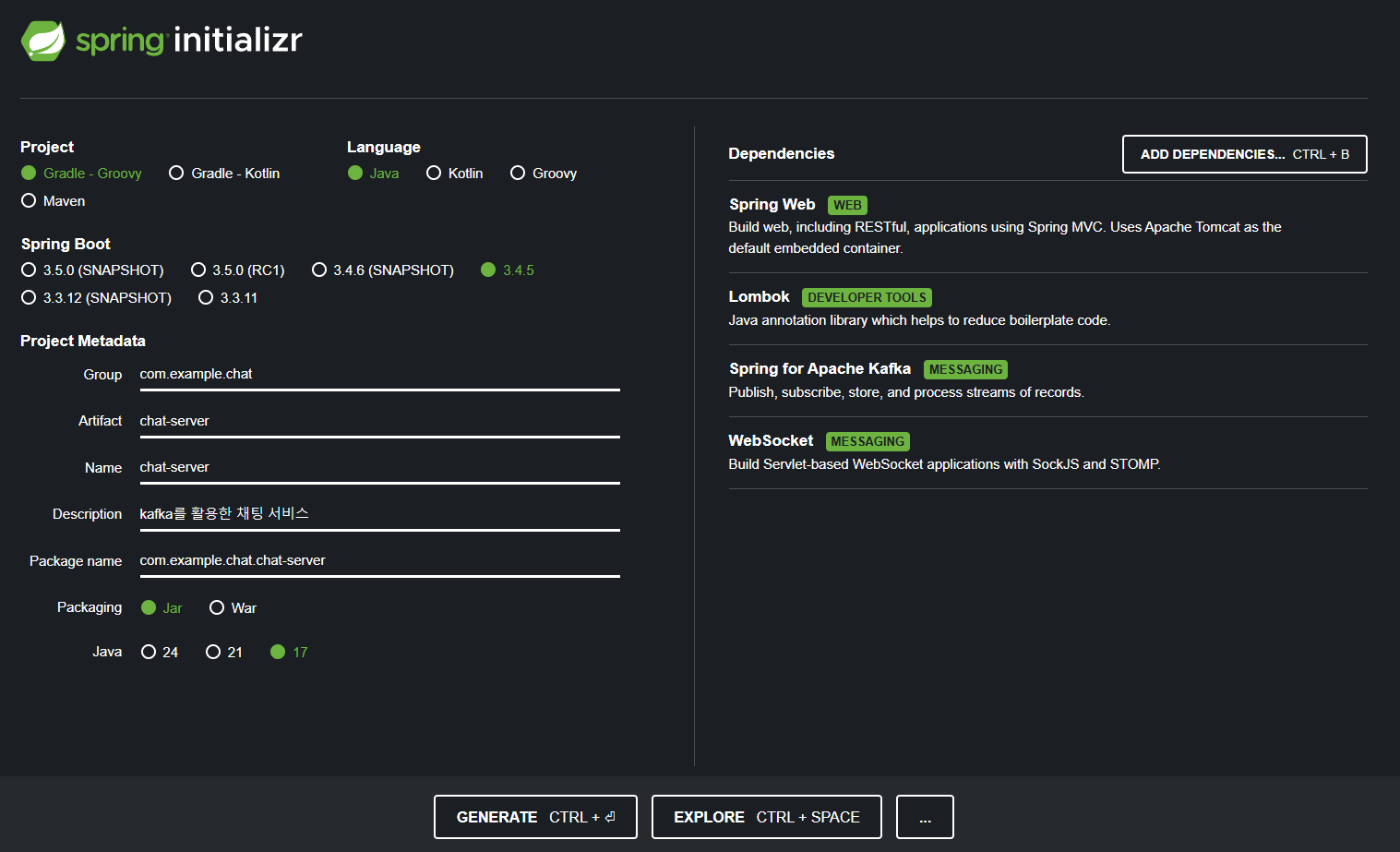Open Explore project preview
This screenshot has height=852, width=1400.
tap(766, 817)
